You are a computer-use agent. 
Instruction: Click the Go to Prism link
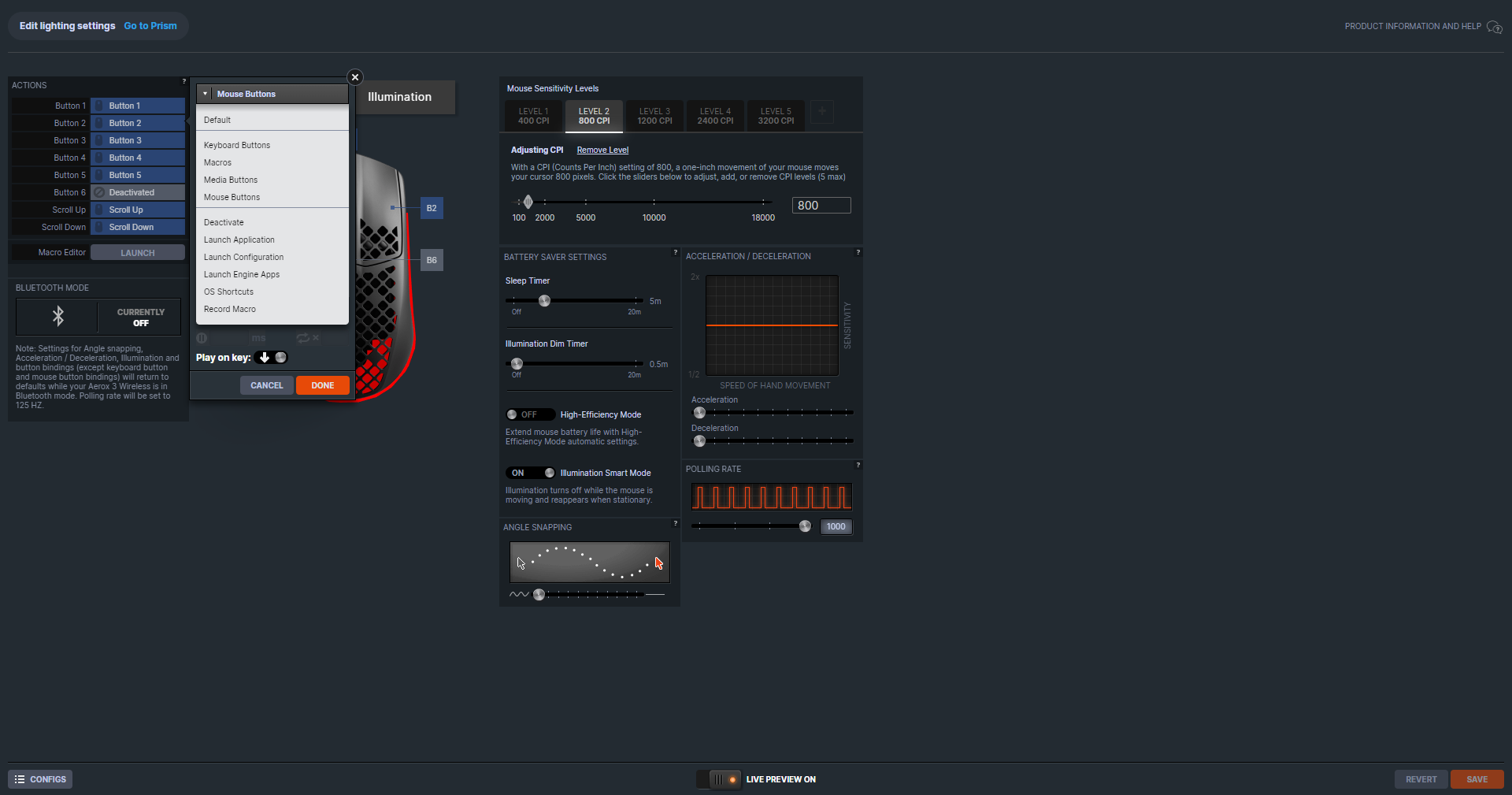pyautogui.click(x=150, y=26)
